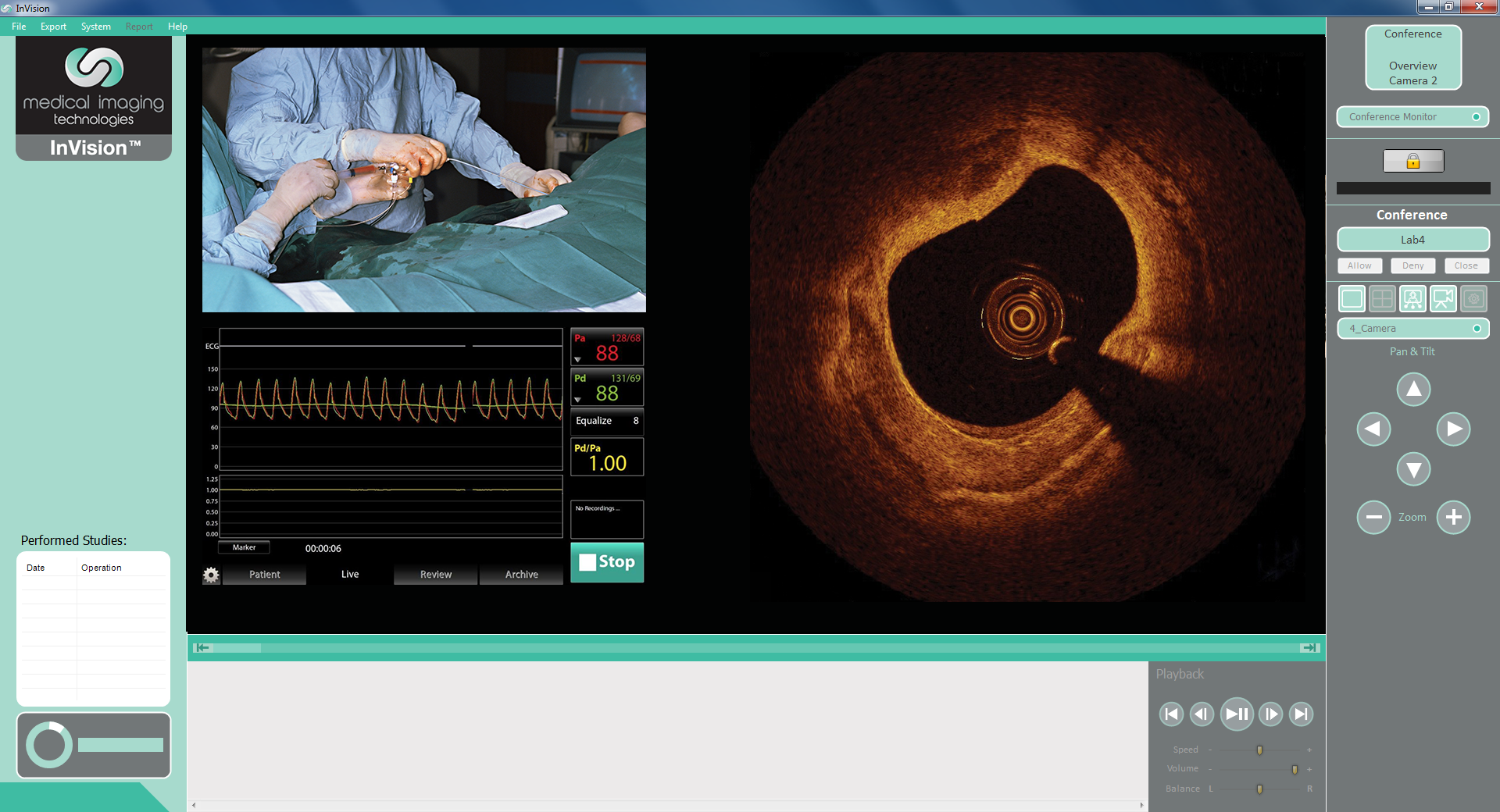
Task: Click the Equalize button
Action: point(607,421)
